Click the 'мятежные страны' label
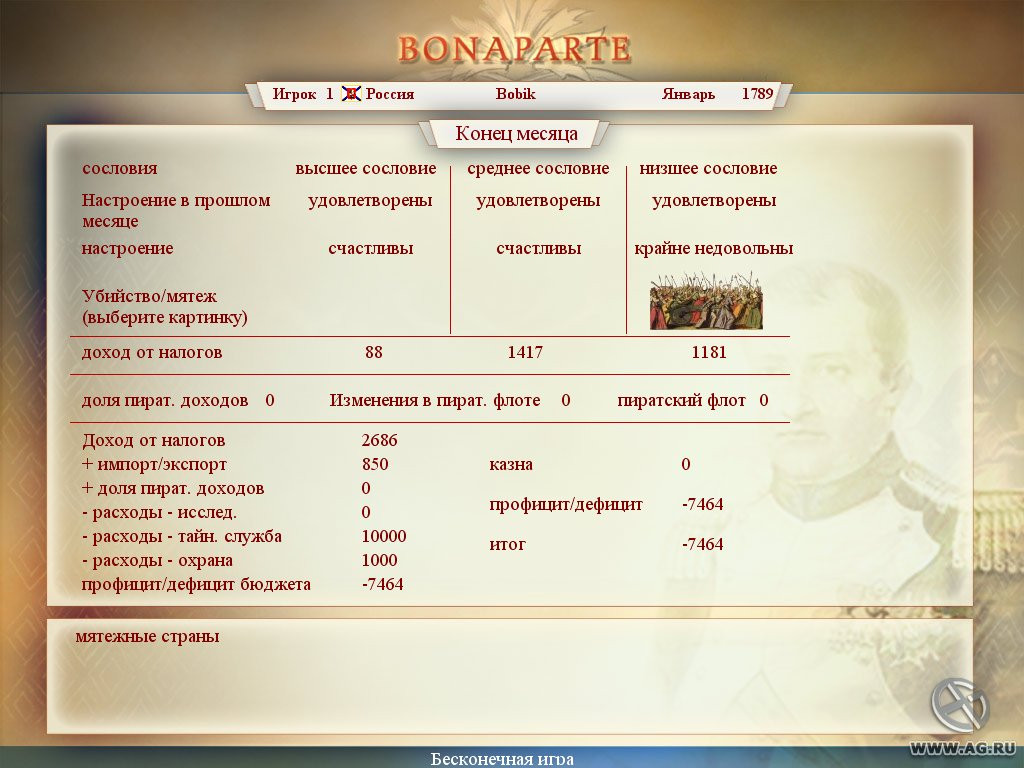The height and width of the screenshot is (768, 1024). coord(148,637)
